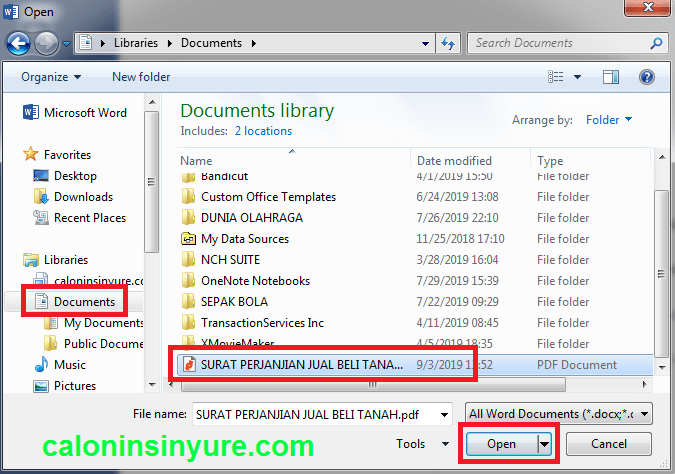675x474 pixels.
Task: Click the Libraries breadcrumb in address bar
Action: coord(136,43)
